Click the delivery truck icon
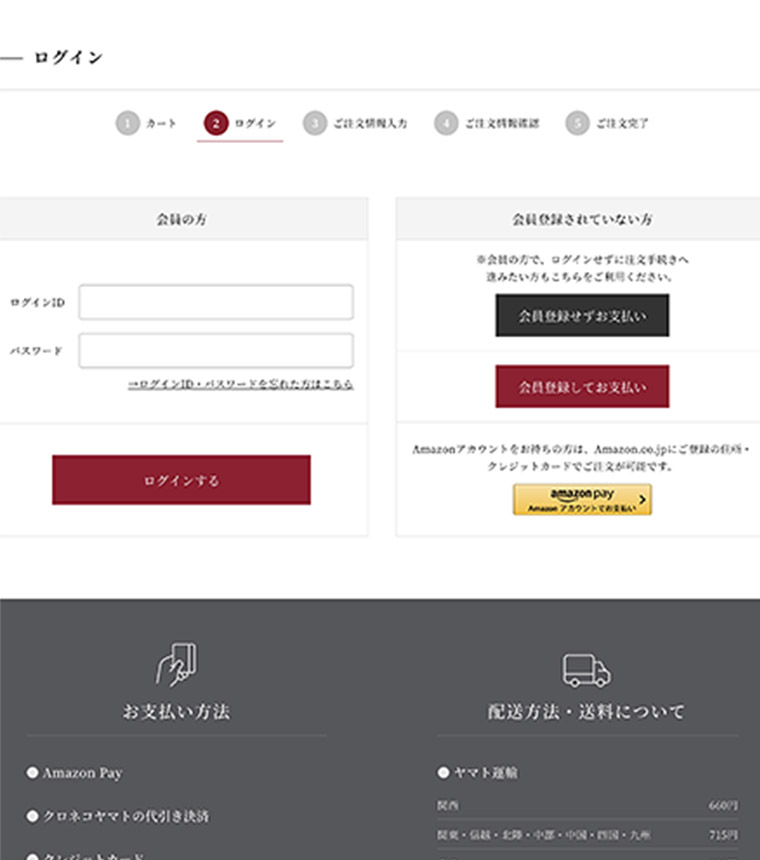760x860 pixels. [x=586, y=670]
